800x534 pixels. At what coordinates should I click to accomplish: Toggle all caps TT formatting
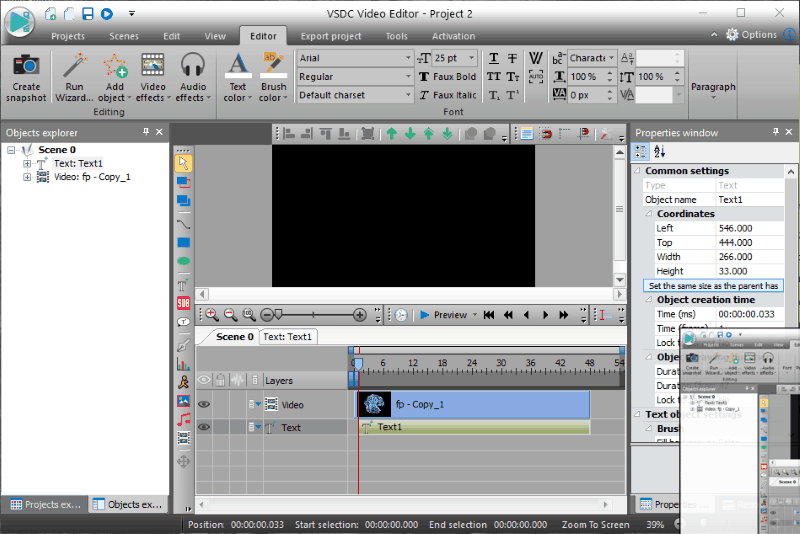point(494,77)
